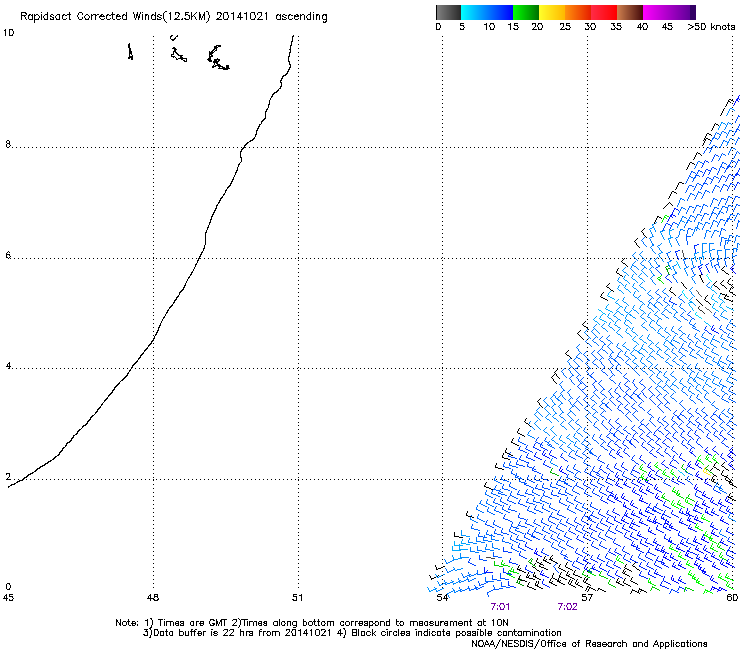The height and width of the screenshot is (650, 740).
Task: Click the legend tick label '25'
Action: pyautogui.click(x=565, y=27)
